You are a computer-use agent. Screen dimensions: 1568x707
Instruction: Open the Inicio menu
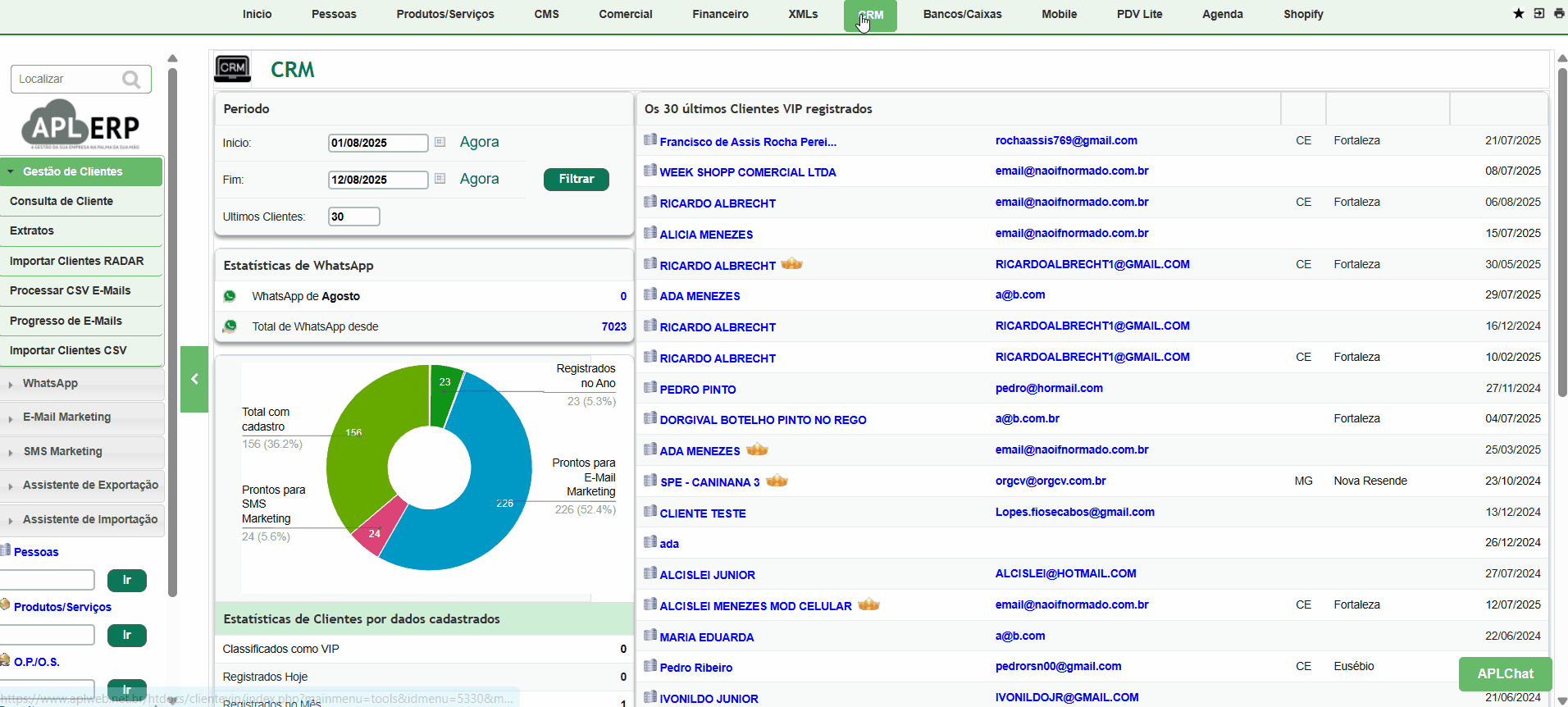[257, 14]
